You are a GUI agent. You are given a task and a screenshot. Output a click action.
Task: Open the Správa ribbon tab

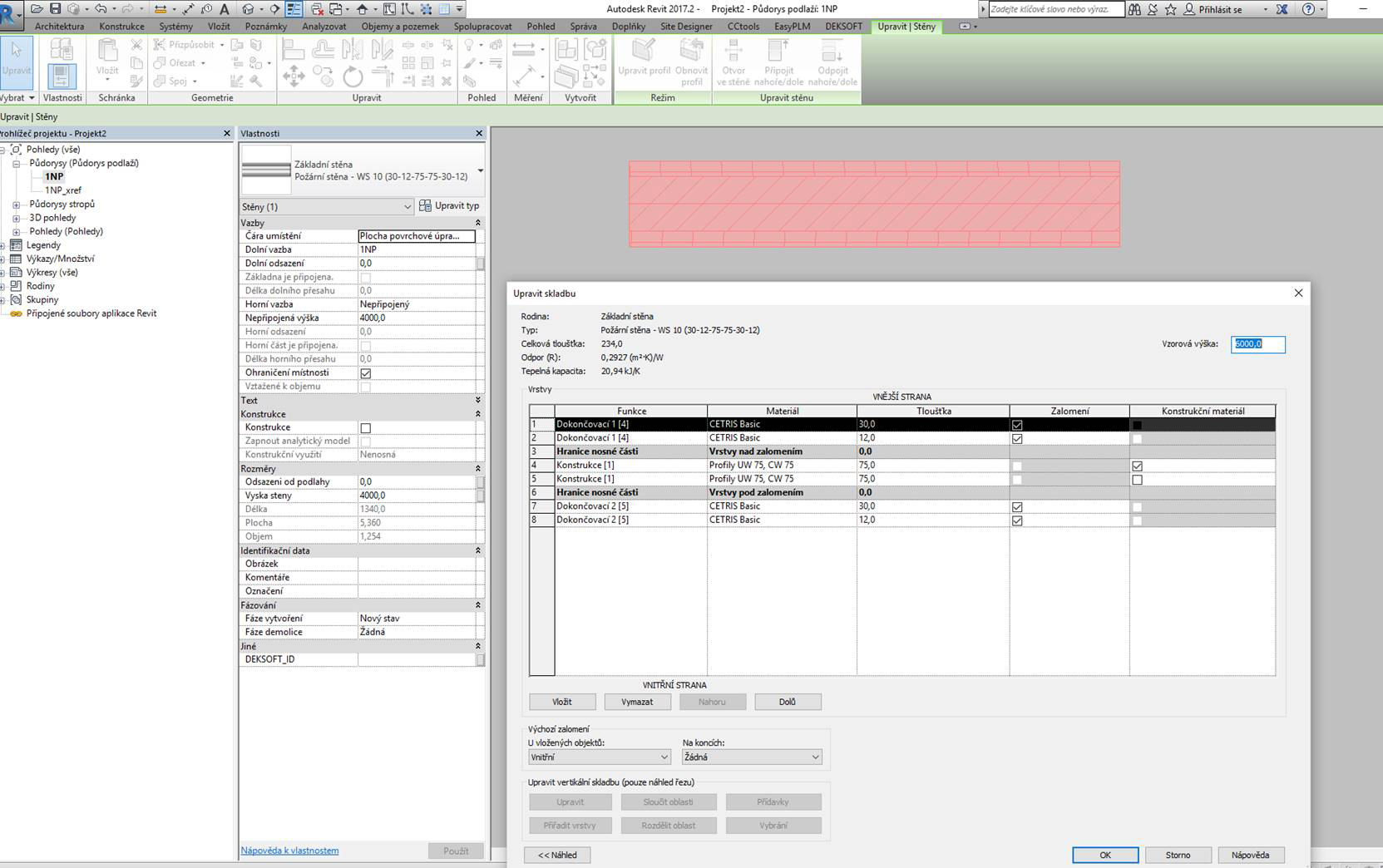click(583, 27)
